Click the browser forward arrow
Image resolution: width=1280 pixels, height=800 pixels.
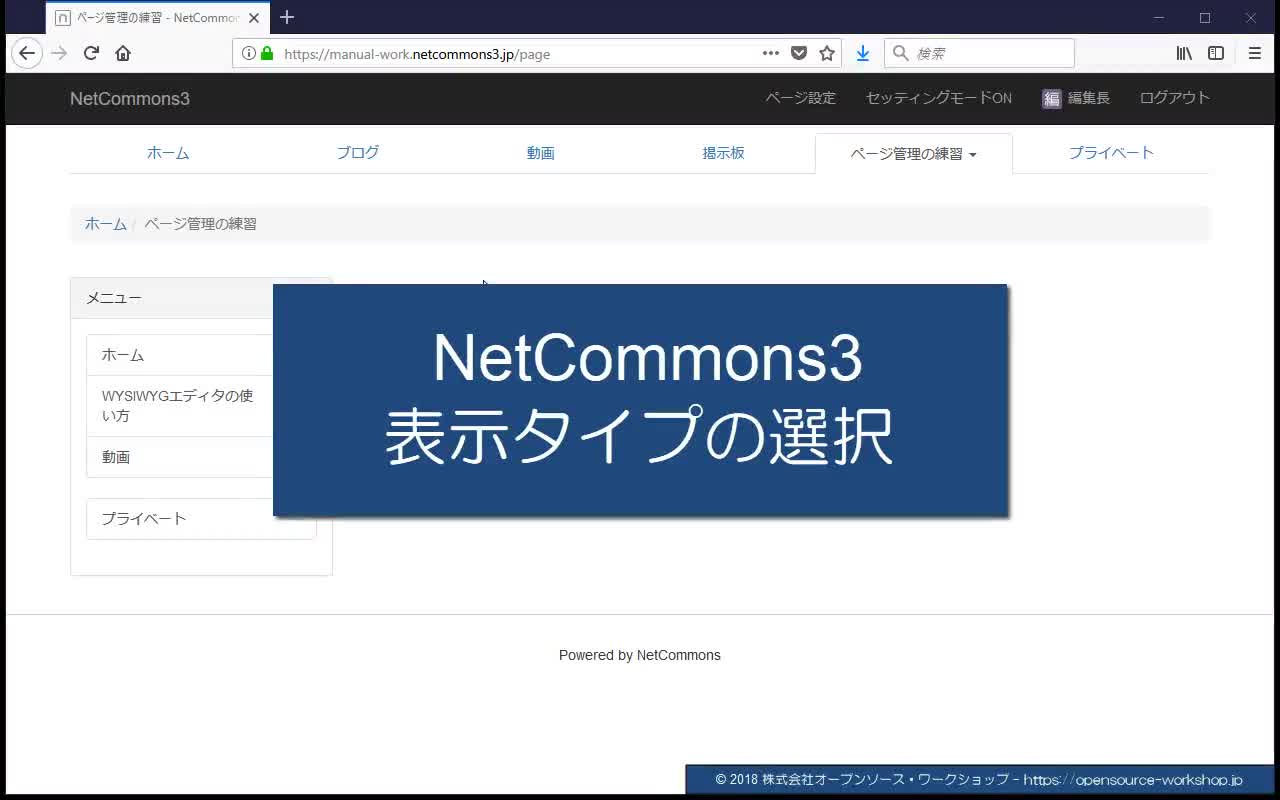click(59, 53)
